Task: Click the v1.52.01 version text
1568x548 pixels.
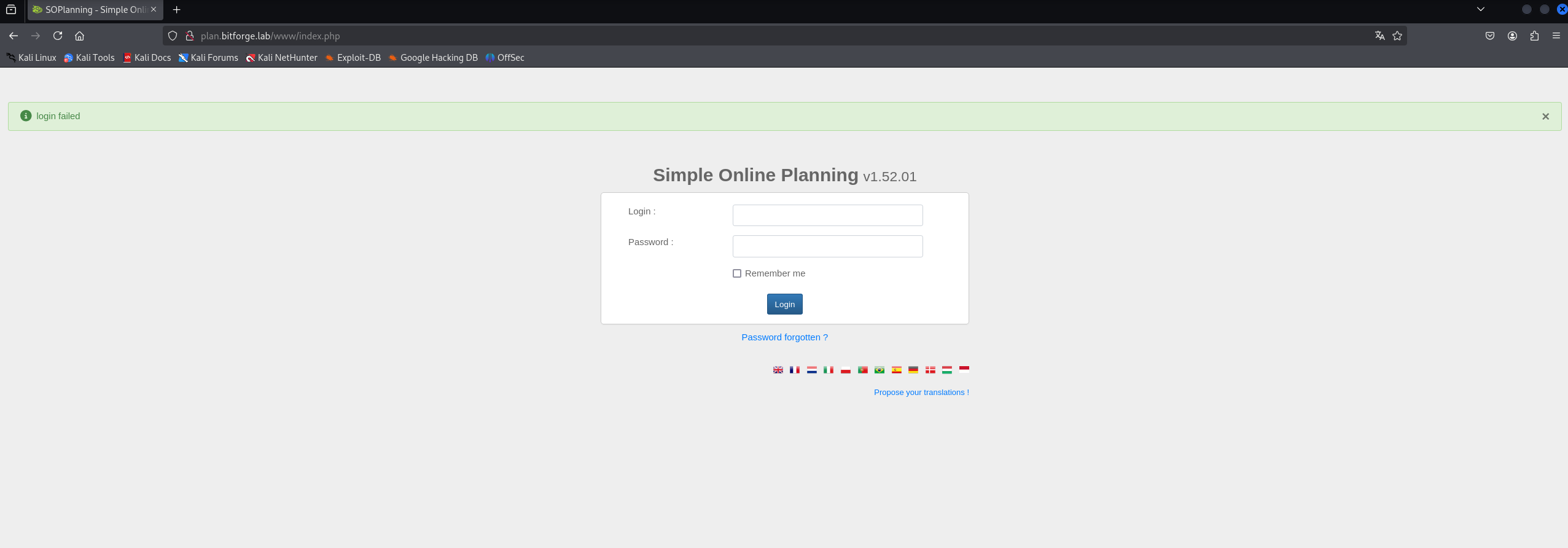Action: point(889,177)
